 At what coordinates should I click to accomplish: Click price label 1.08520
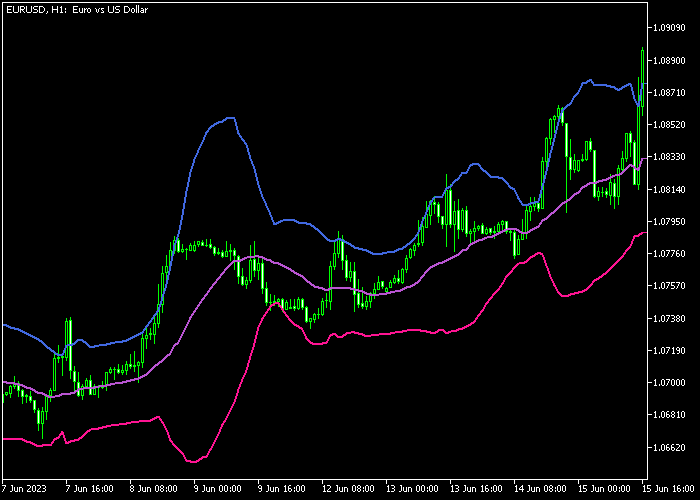click(x=669, y=125)
